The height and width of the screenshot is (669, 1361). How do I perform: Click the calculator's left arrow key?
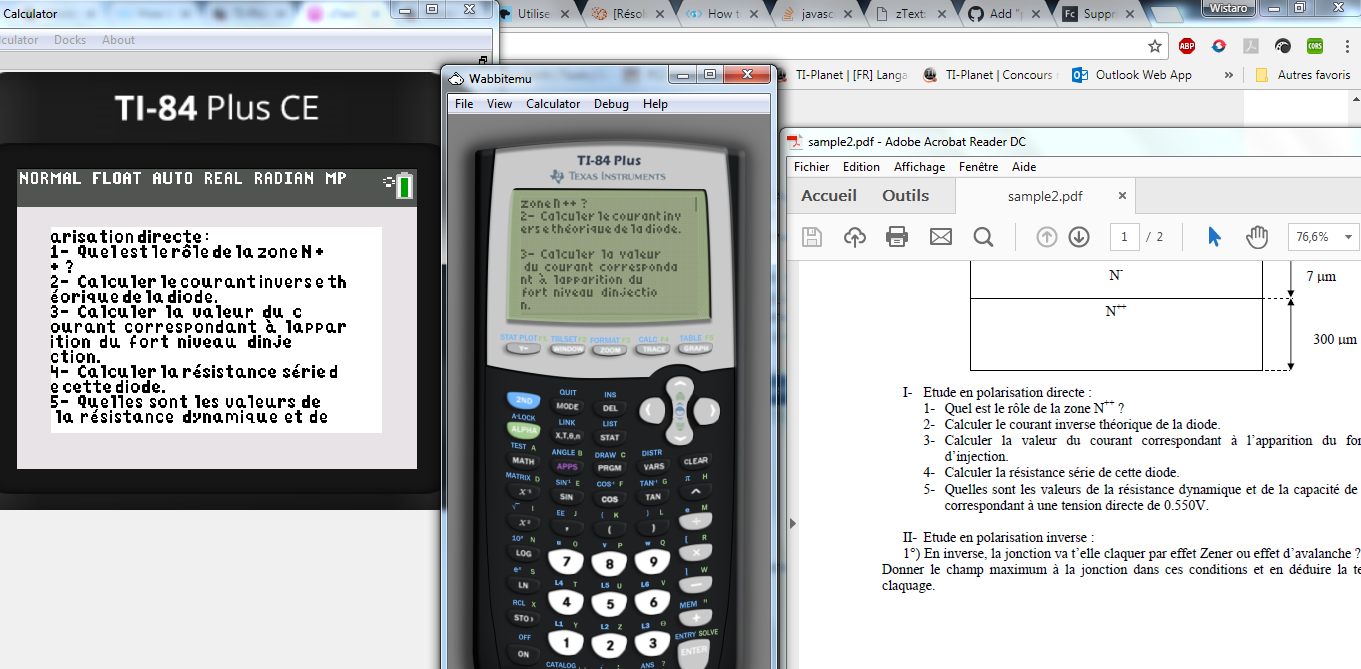tap(652, 410)
